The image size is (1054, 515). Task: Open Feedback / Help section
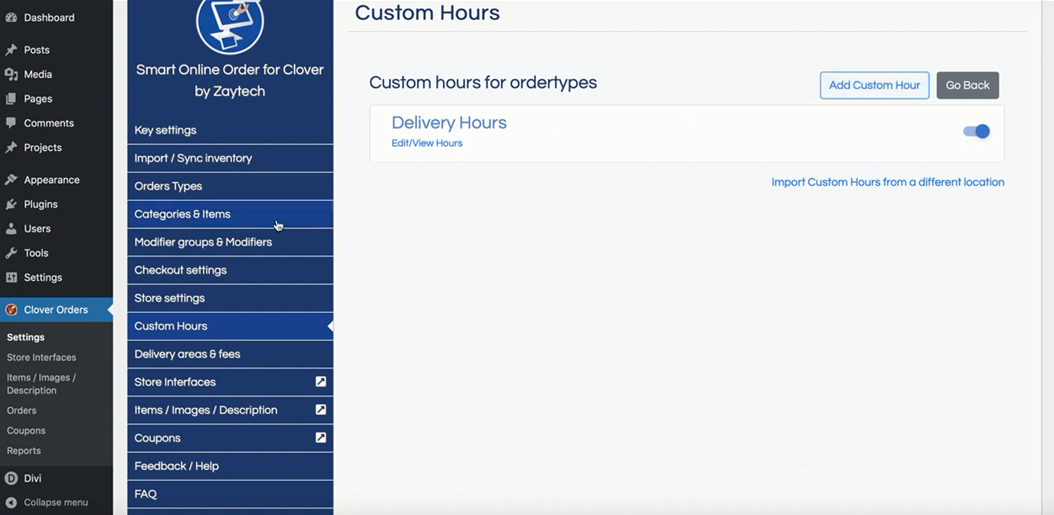(x=230, y=466)
